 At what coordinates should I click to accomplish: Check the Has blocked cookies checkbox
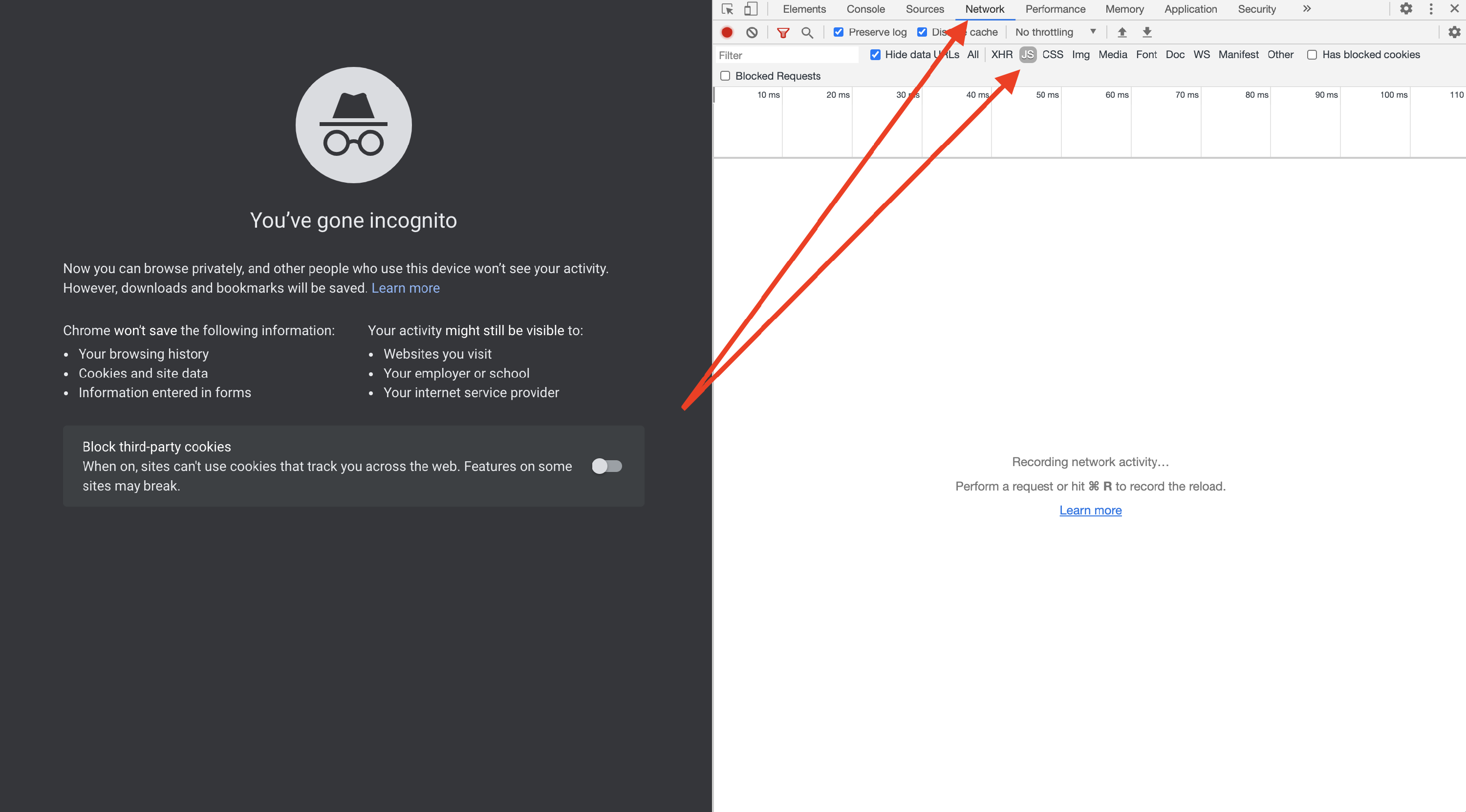click(x=1312, y=55)
